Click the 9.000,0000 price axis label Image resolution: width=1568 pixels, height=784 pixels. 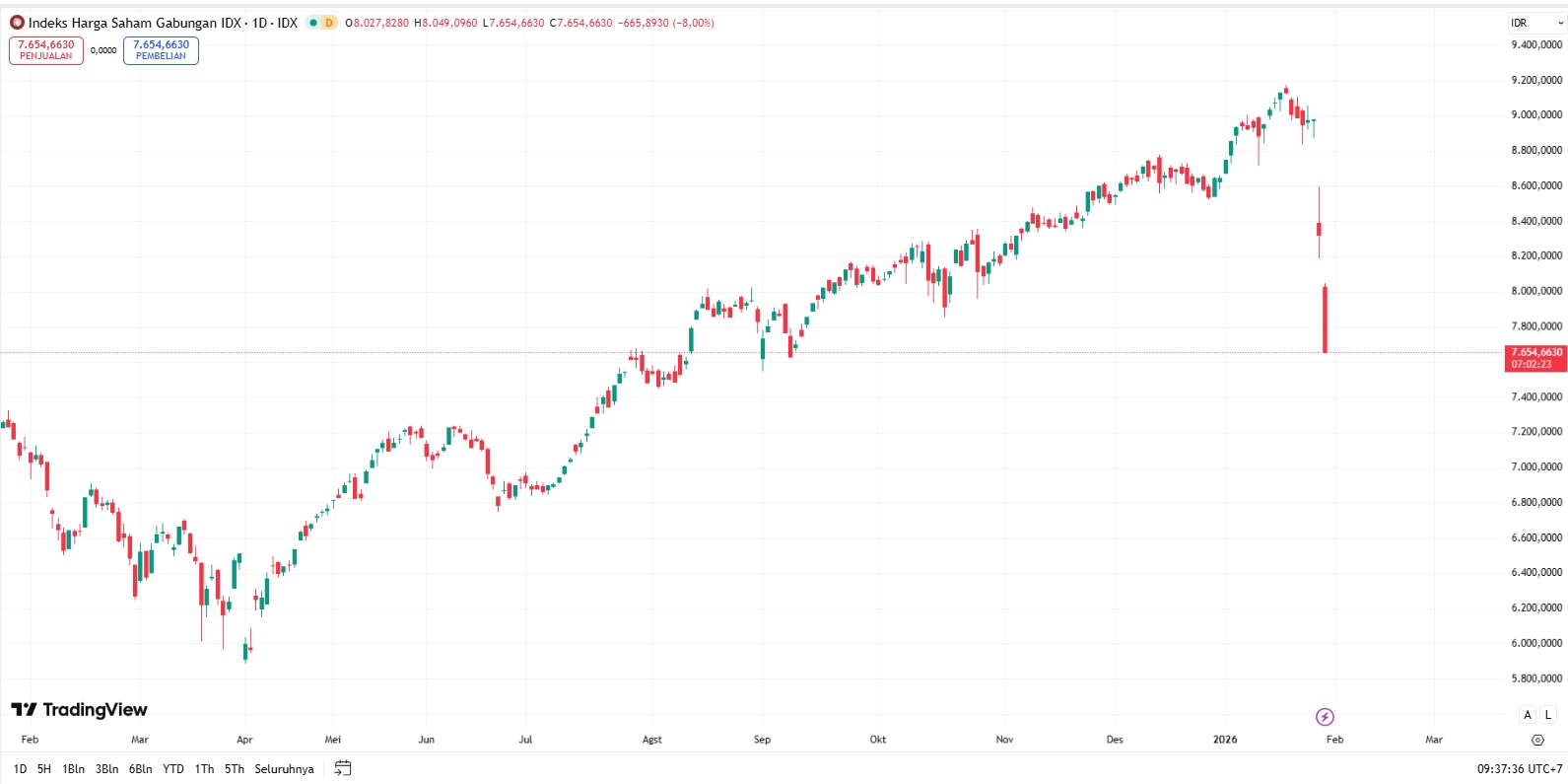click(x=1536, y=114)
